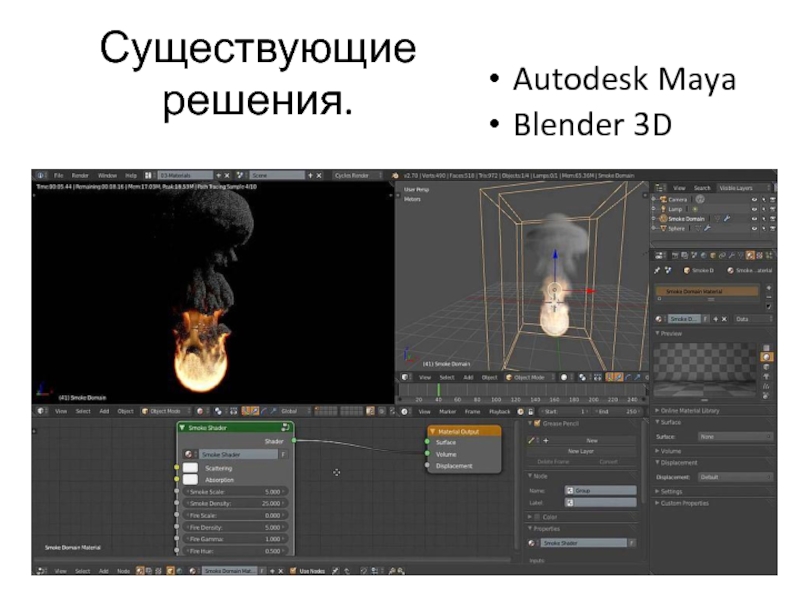Open the Blender info editor type icon

tap(40, 175)
